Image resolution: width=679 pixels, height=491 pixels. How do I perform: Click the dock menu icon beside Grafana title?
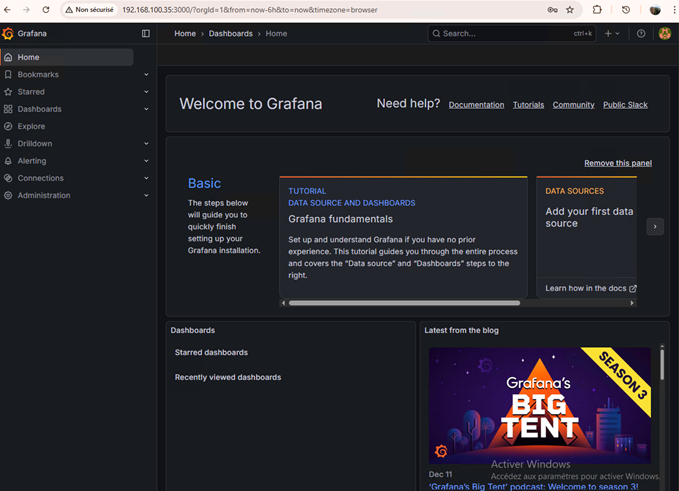click(x=146, y=33)
